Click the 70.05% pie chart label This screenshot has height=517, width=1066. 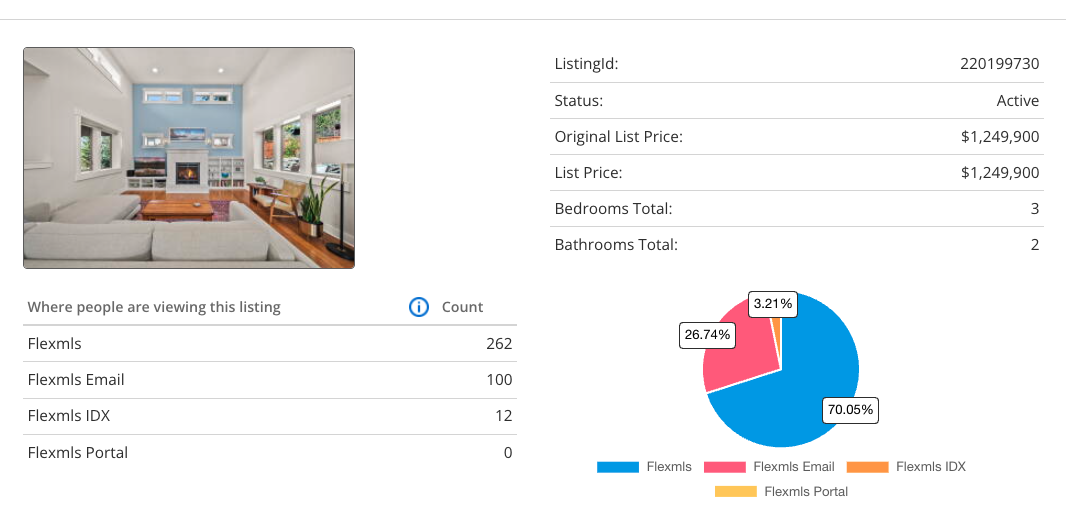click(x=850, y=409)
